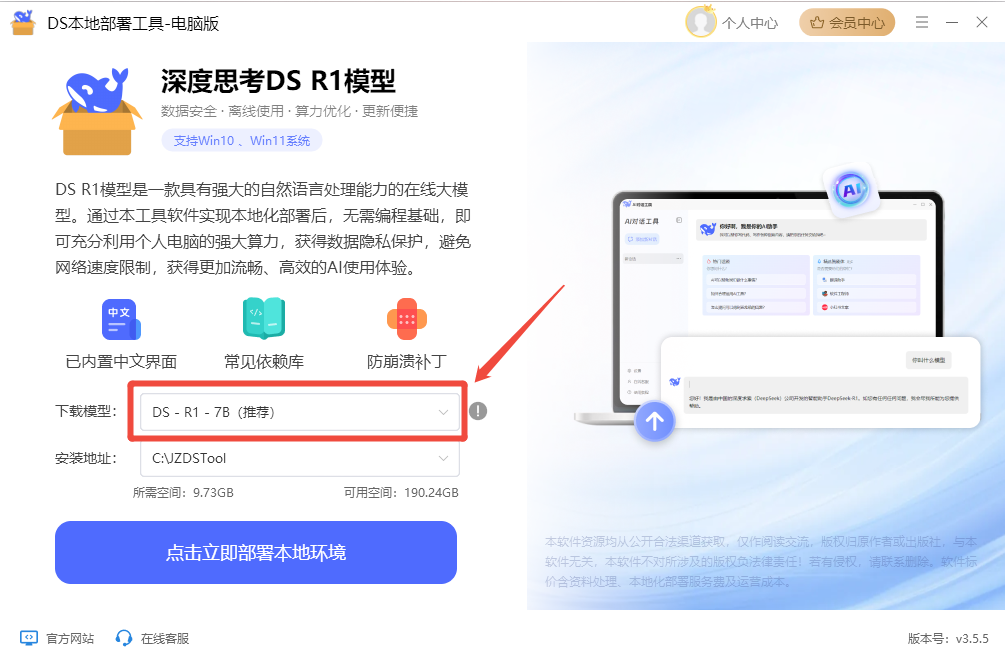Viewport: 1006px width, 659px height.
Task: Open 在线客服 online support link
Action: (165, 638)
